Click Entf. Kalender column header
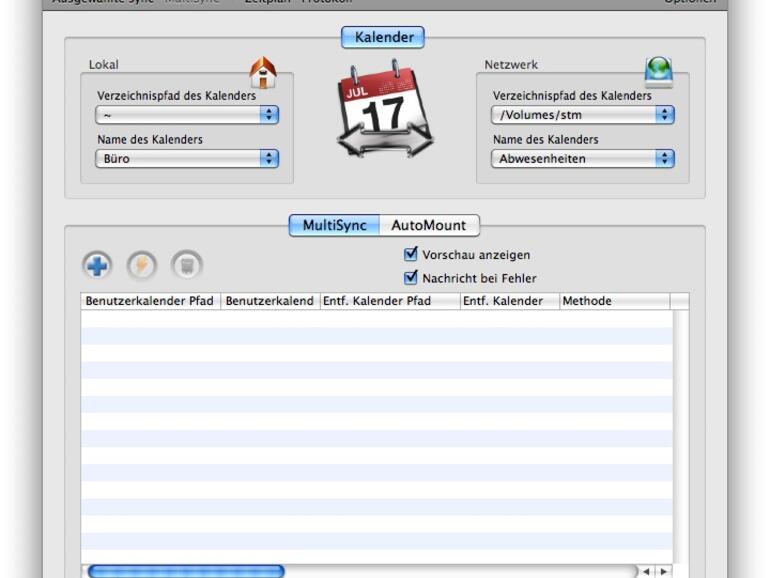Image resolution: width=770 pixels, height=578 pixels. point(510,301)
